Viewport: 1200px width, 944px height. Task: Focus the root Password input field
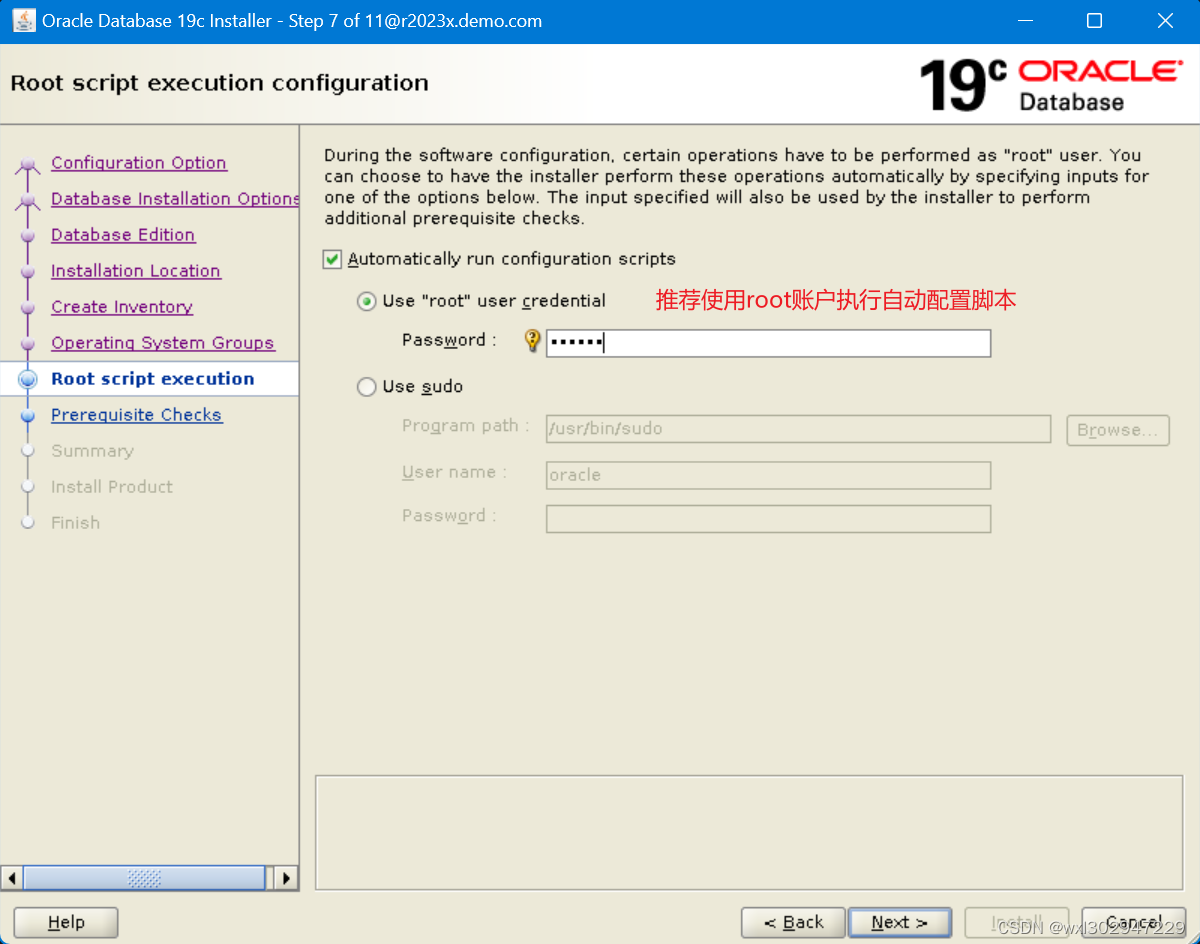coord(768,343)
